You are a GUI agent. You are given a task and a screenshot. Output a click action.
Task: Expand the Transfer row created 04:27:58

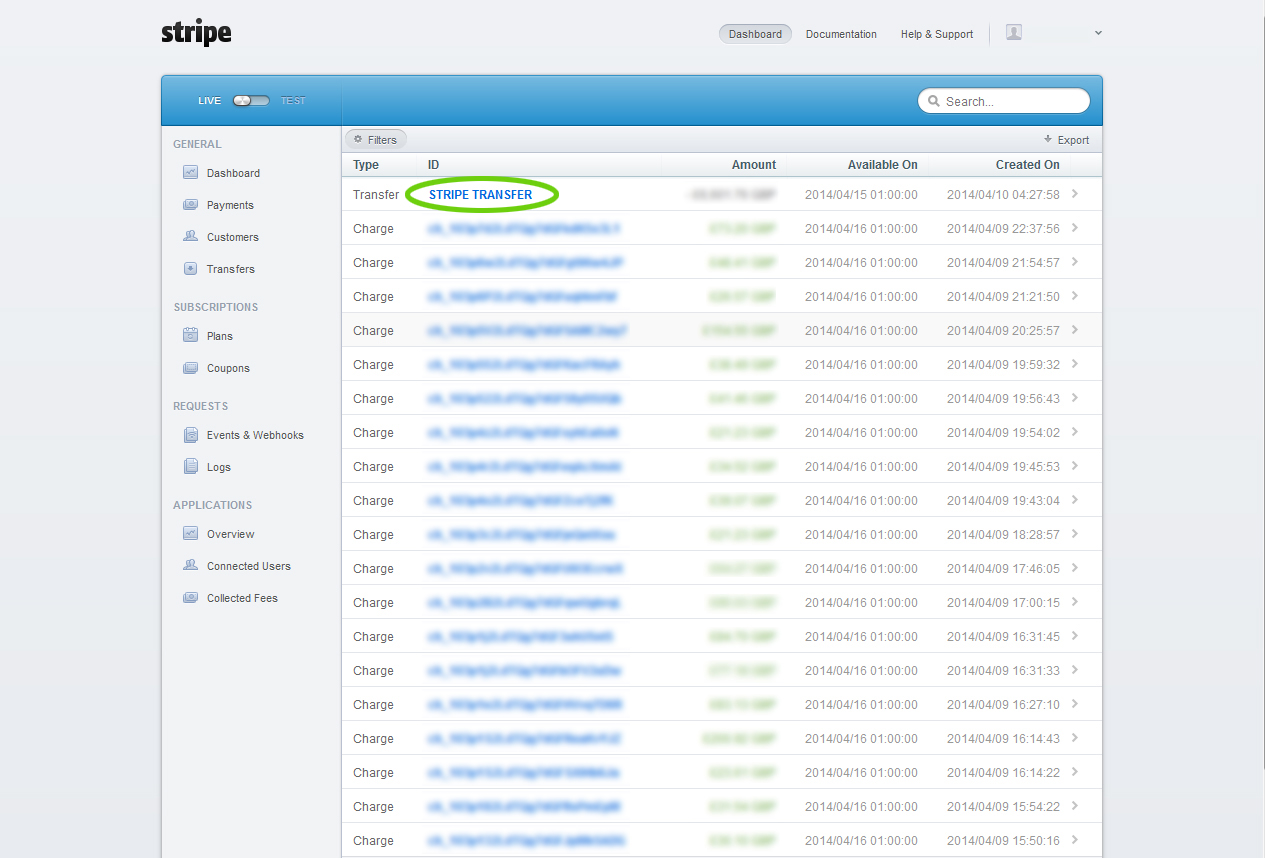point(1075,194)
